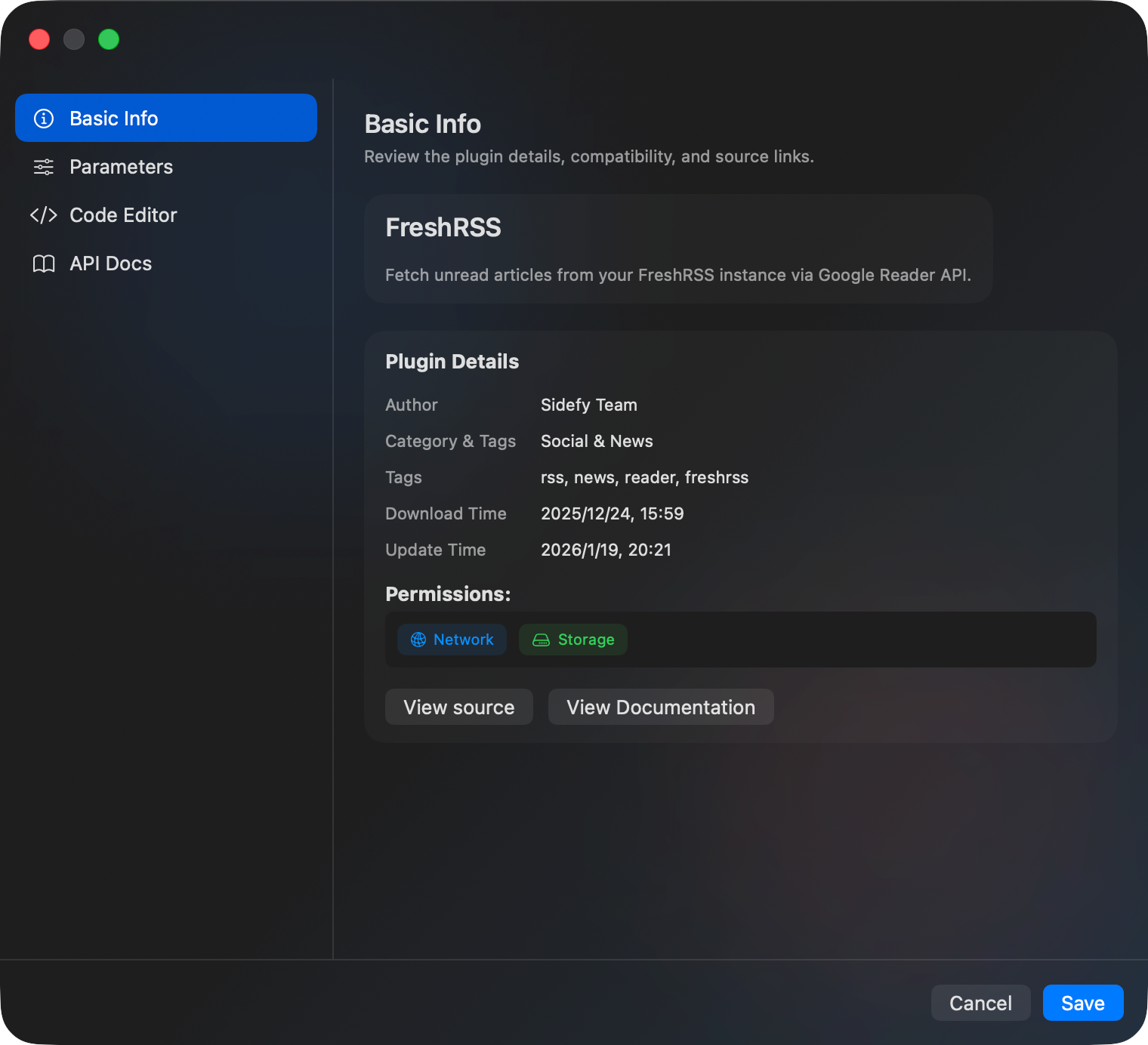The width and height of the screenshot is (1148, 1045).
Task: Click the plugin description mentioning Google Reader API
Action: tap(678, 275)
